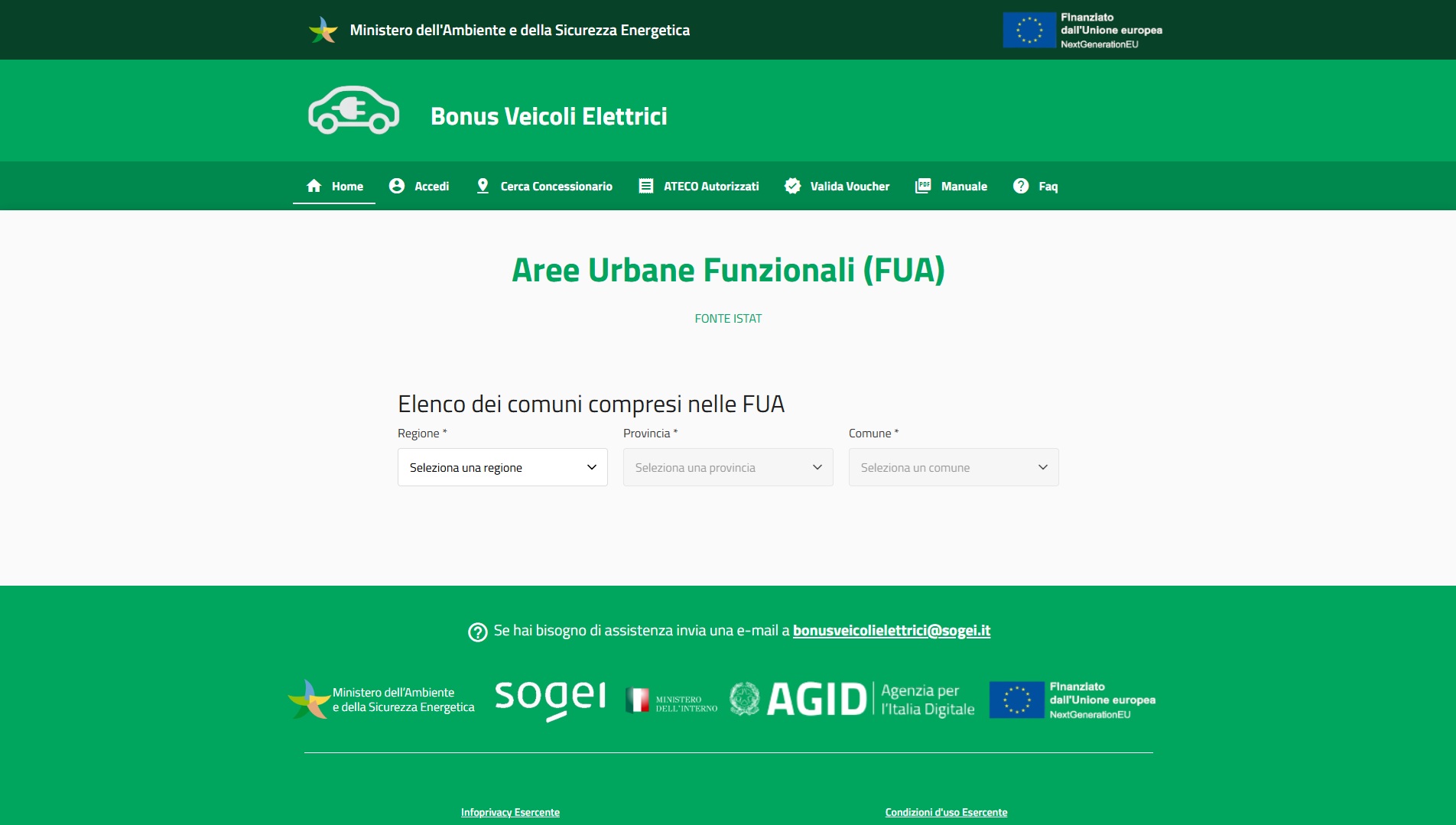
Task: Click the Ministero dell'Ambiente star logo in header
Action: tap(323, 30)
